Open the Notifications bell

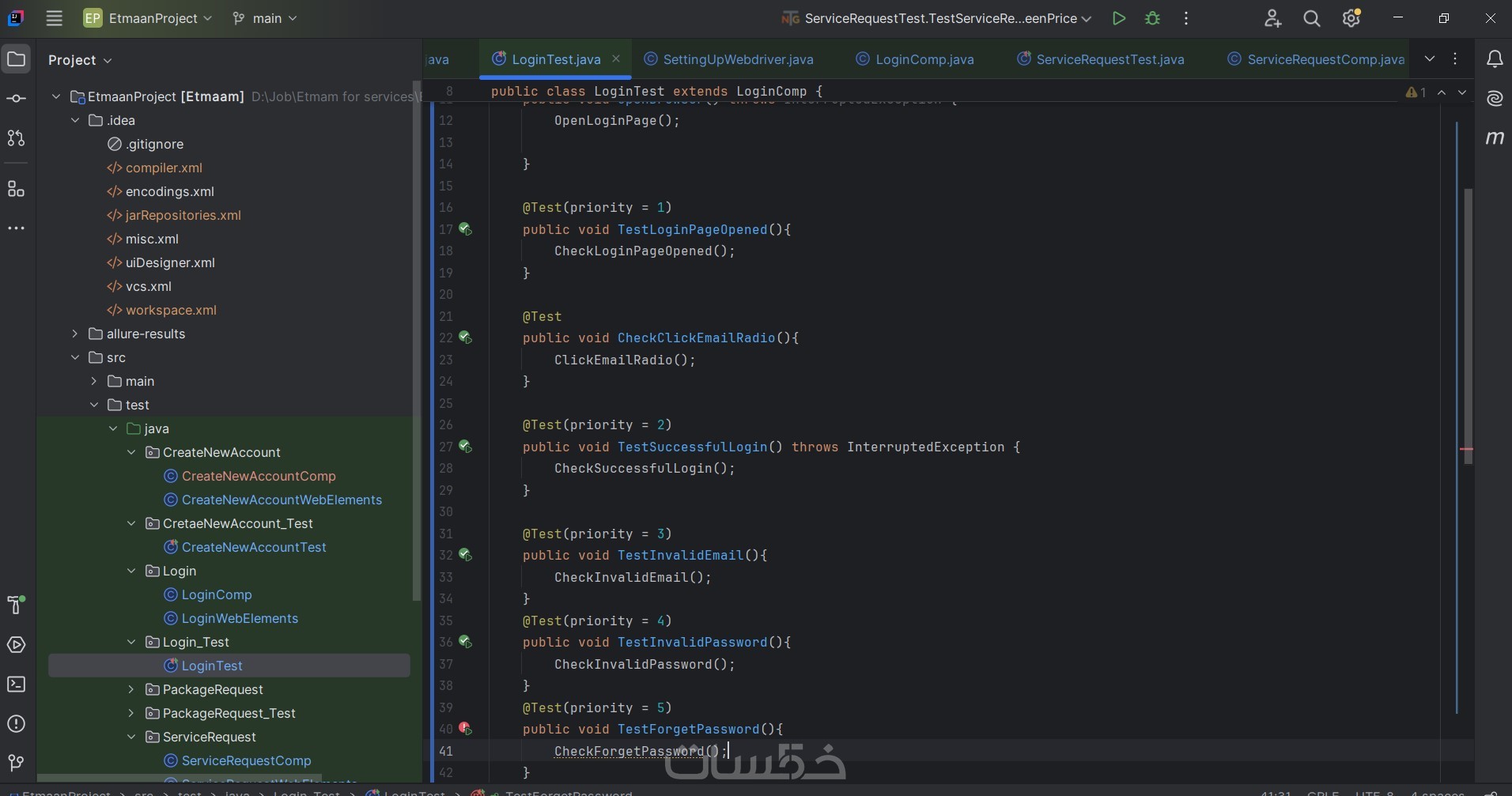click(x=1495, y=59)
